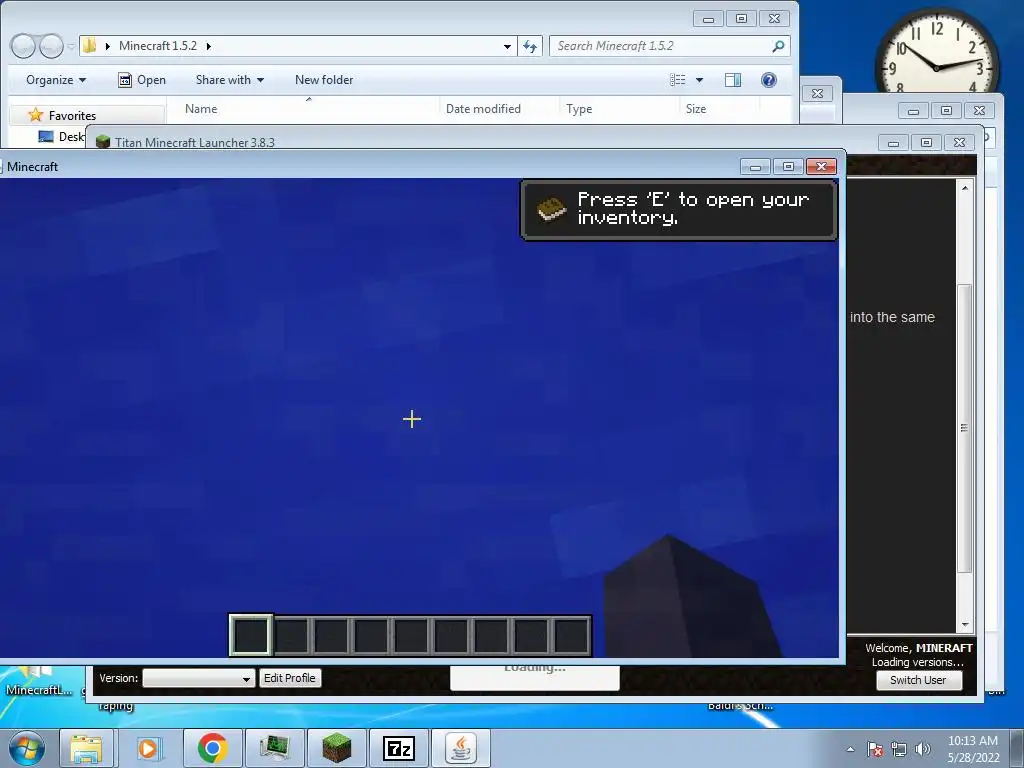Switch to the Java taskbar application
The height and width of the screenshot is (768, 1024).
click(461, 748)
